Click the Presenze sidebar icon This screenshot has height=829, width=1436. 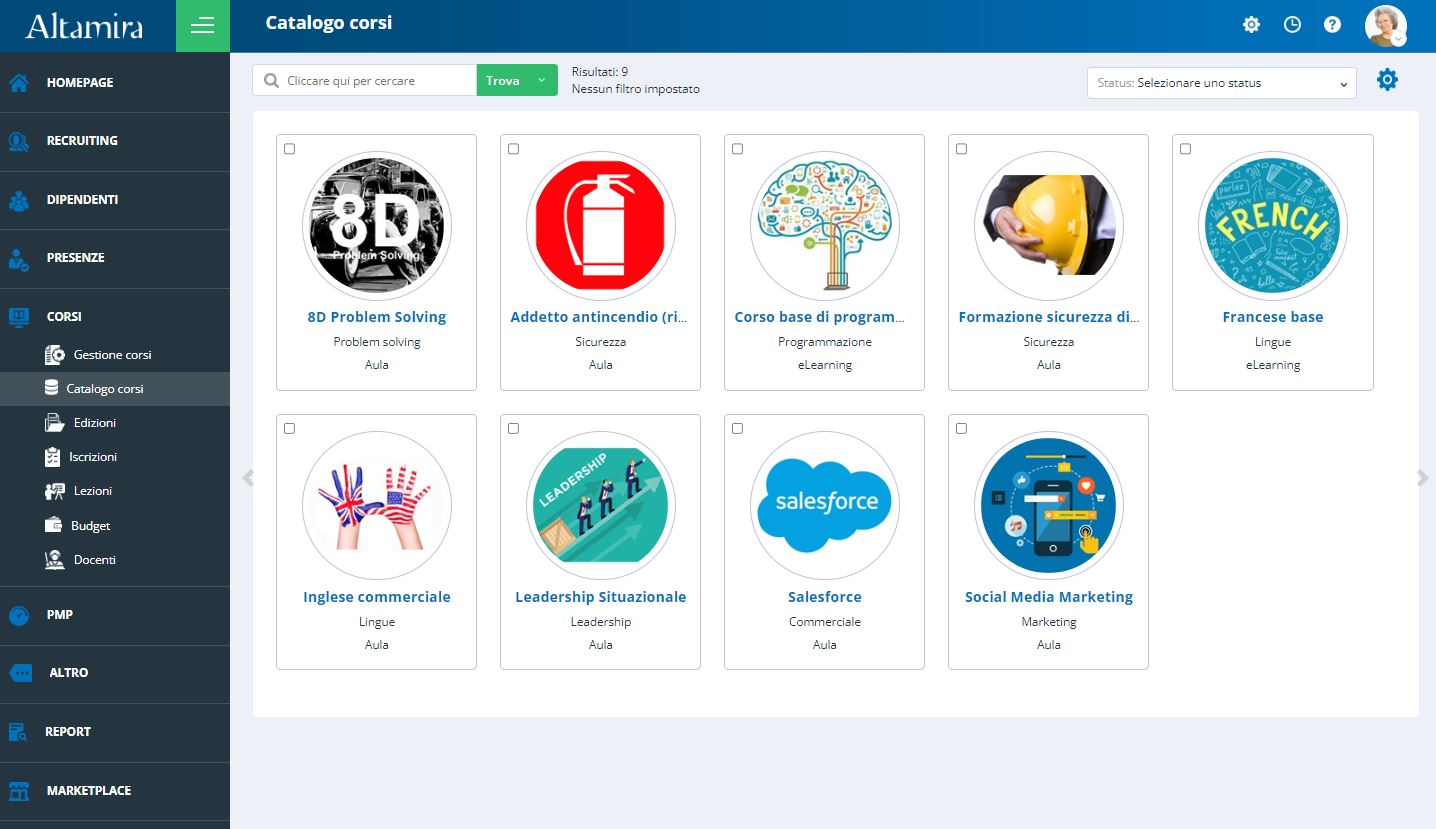19,258
